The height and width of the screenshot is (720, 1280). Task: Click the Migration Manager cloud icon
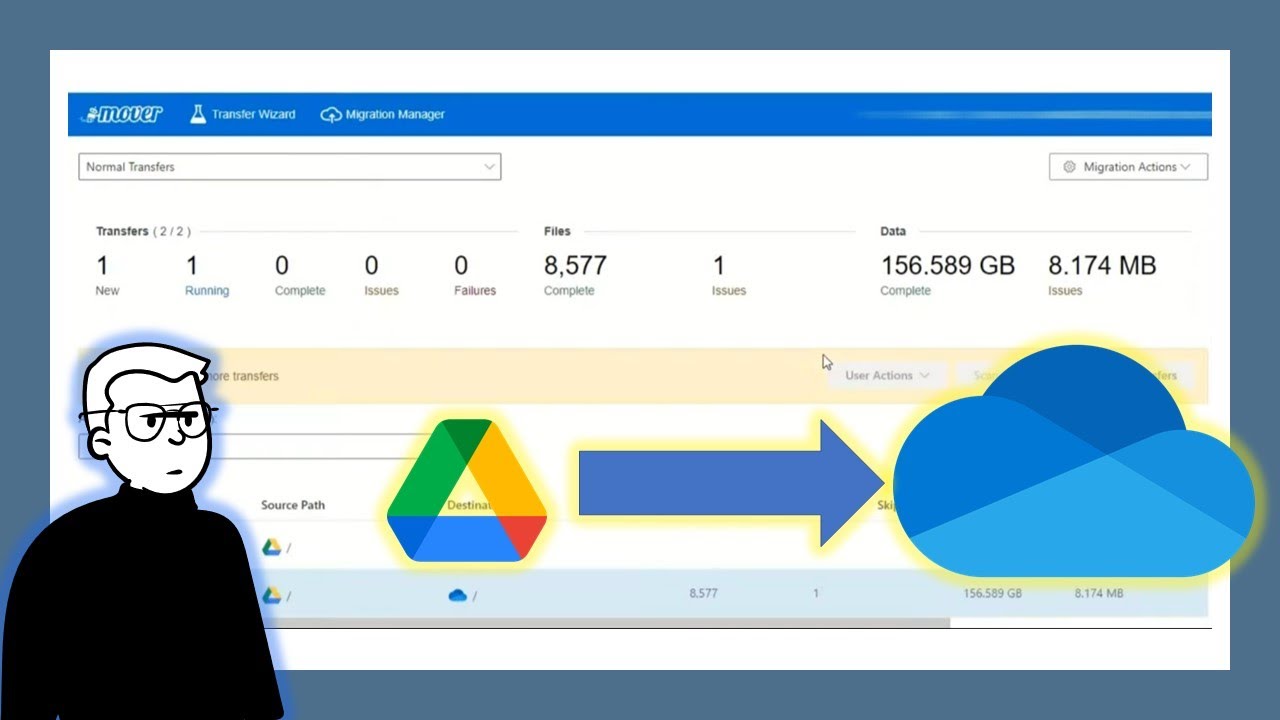pos(330,115)
